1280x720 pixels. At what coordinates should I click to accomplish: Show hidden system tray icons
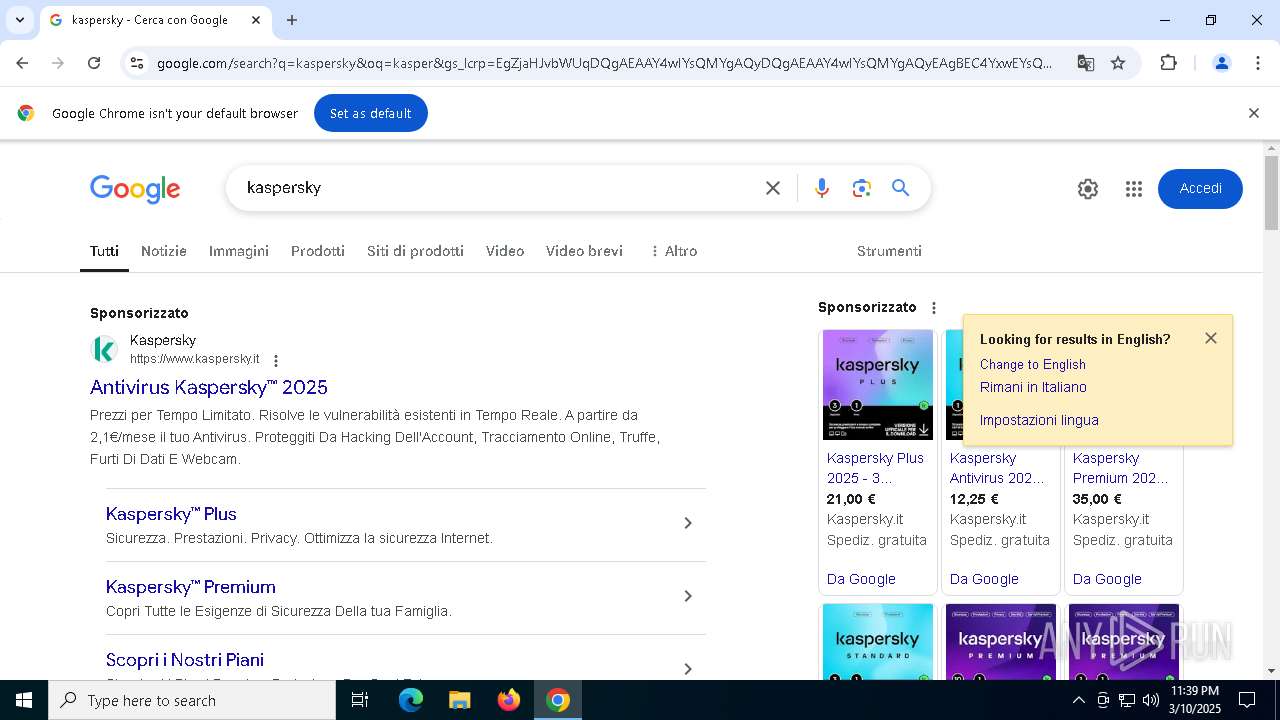1078,700
